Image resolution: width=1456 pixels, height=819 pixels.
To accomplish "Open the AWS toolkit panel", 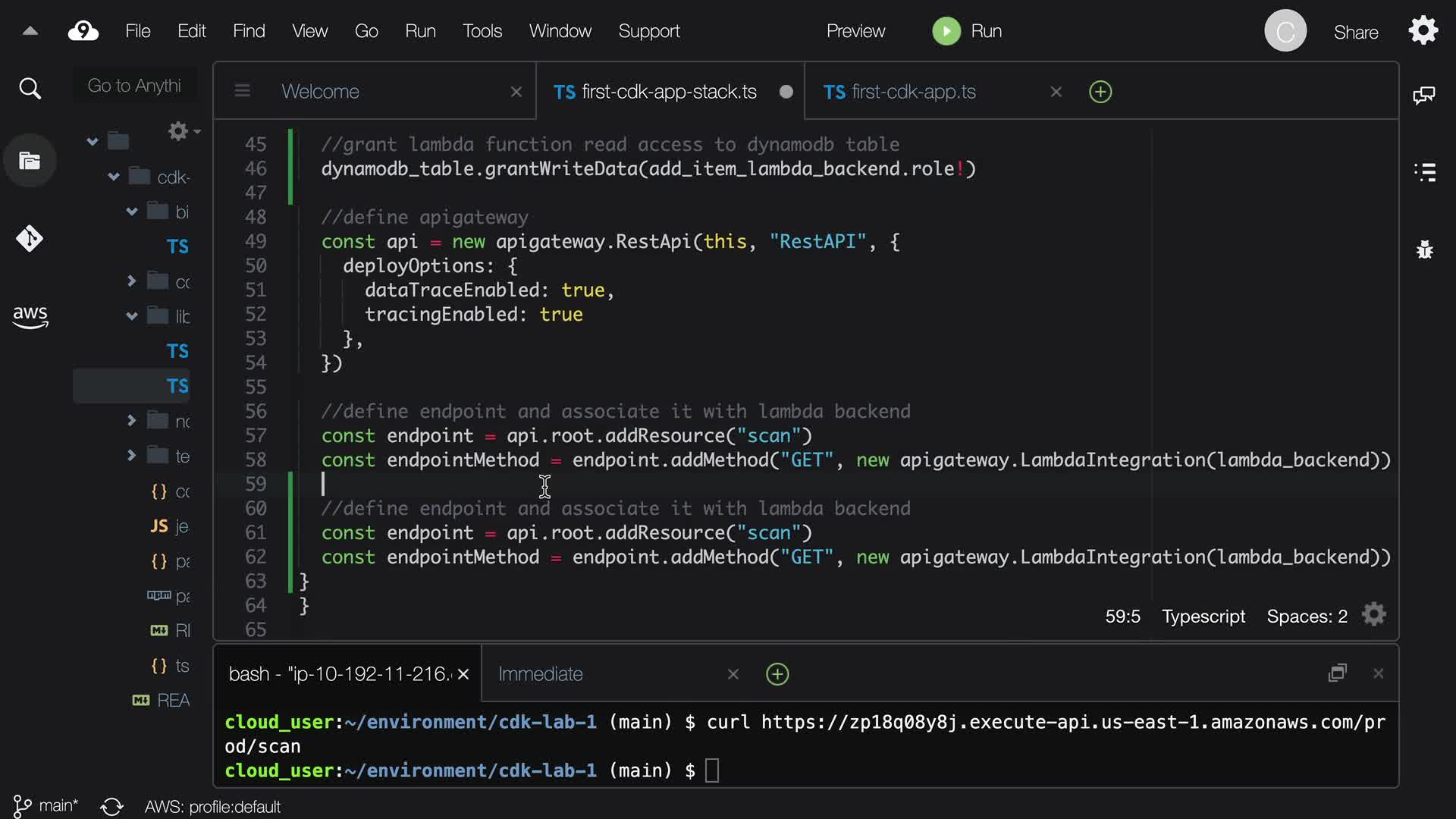I will click(30, 316).
